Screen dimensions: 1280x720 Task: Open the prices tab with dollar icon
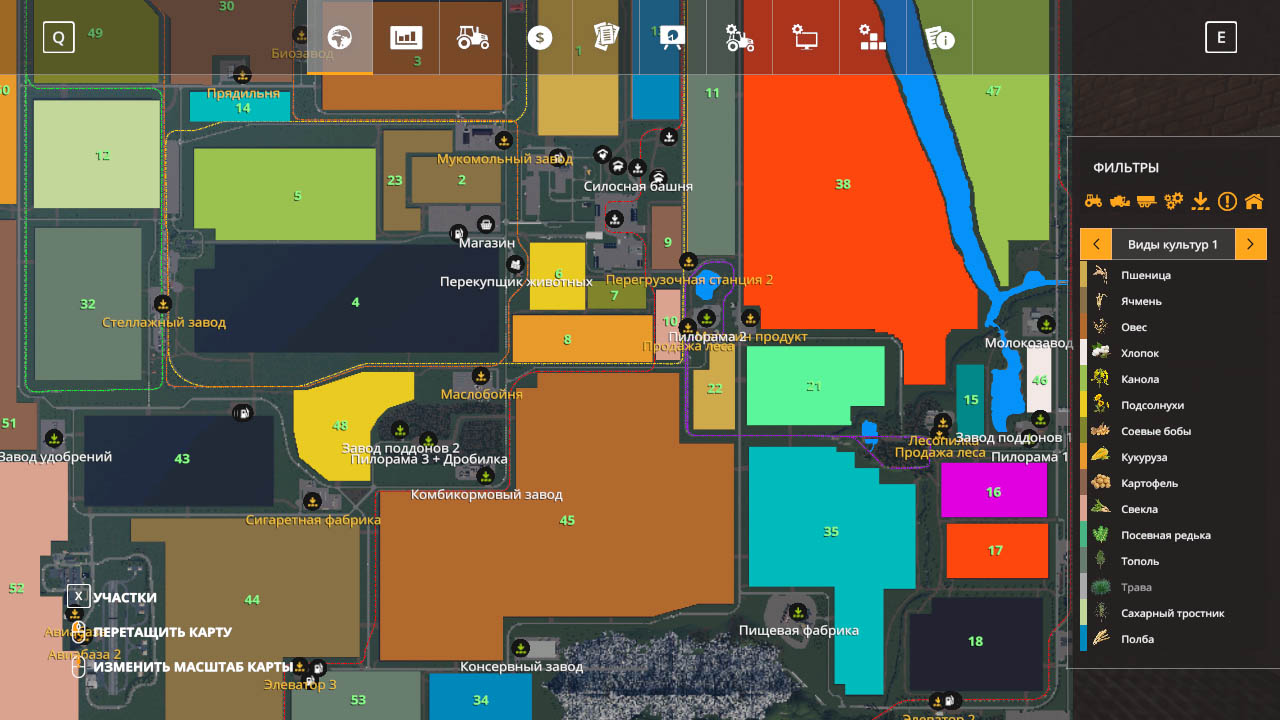(540, 38)
